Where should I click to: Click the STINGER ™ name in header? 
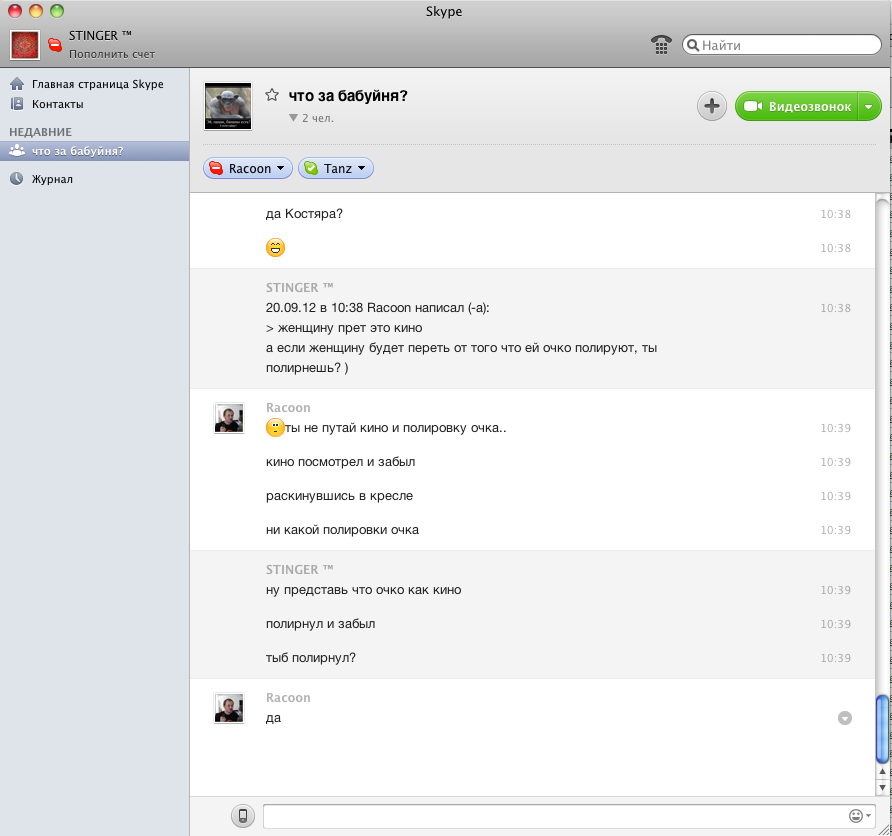[x=100, y=35]
